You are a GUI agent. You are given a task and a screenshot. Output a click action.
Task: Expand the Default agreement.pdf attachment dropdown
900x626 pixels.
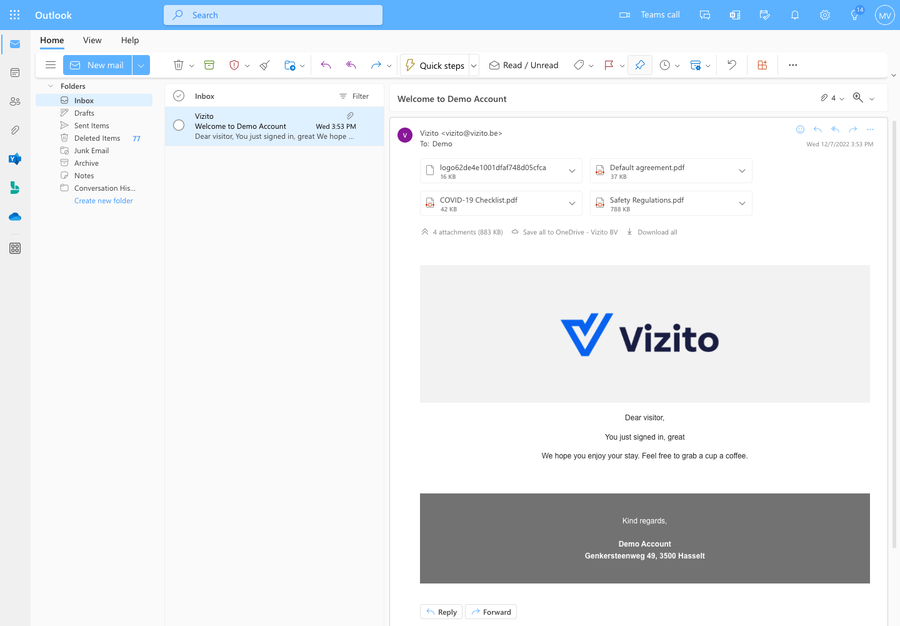740,169
